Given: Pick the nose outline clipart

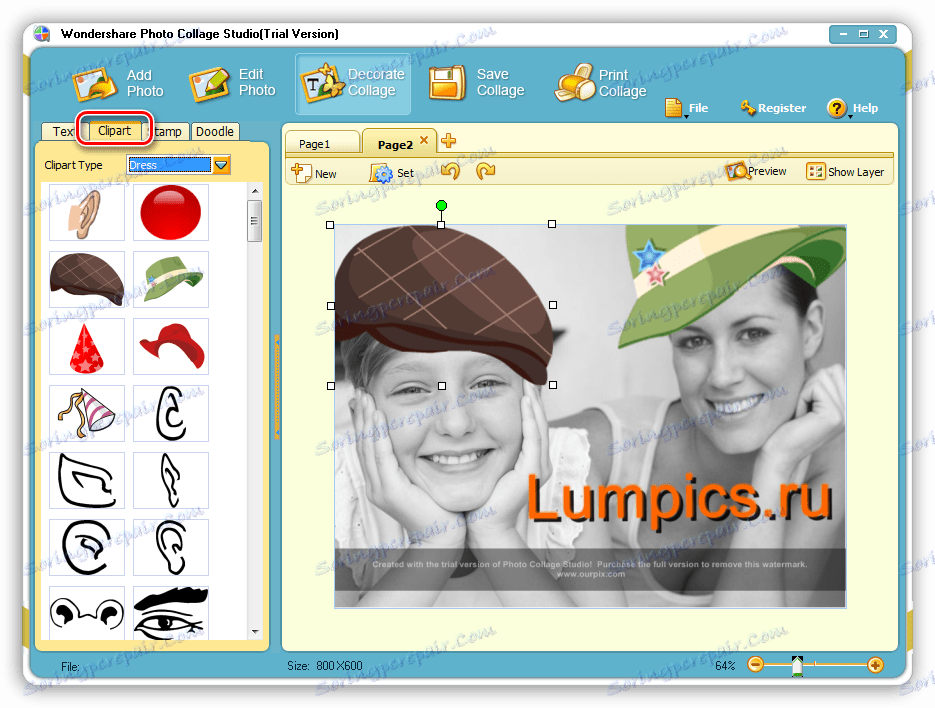Looking at the screenshot, I should tap(87, 613).
